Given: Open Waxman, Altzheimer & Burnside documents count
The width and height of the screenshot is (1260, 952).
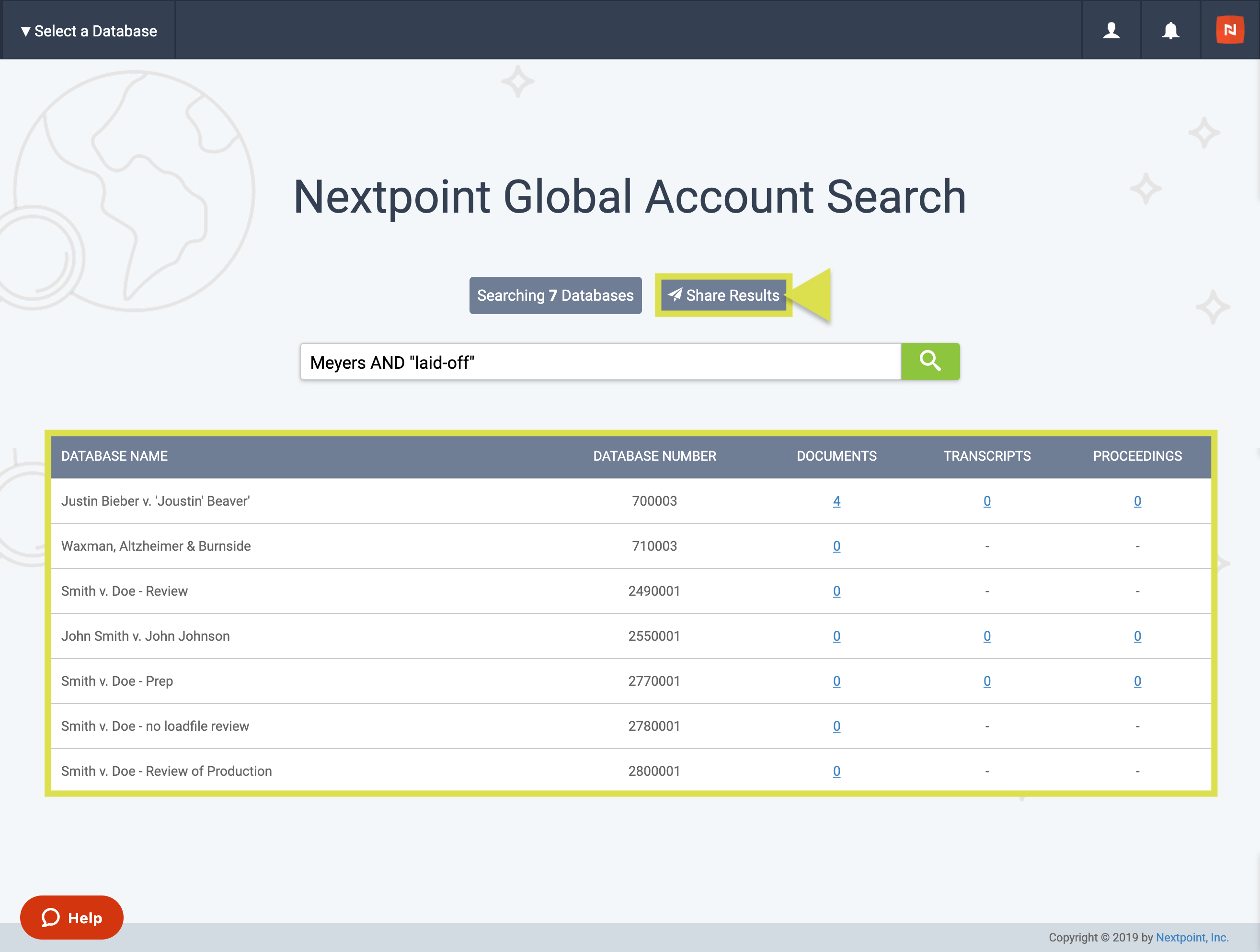Looking at the screenshot, I should coord(836,546).
